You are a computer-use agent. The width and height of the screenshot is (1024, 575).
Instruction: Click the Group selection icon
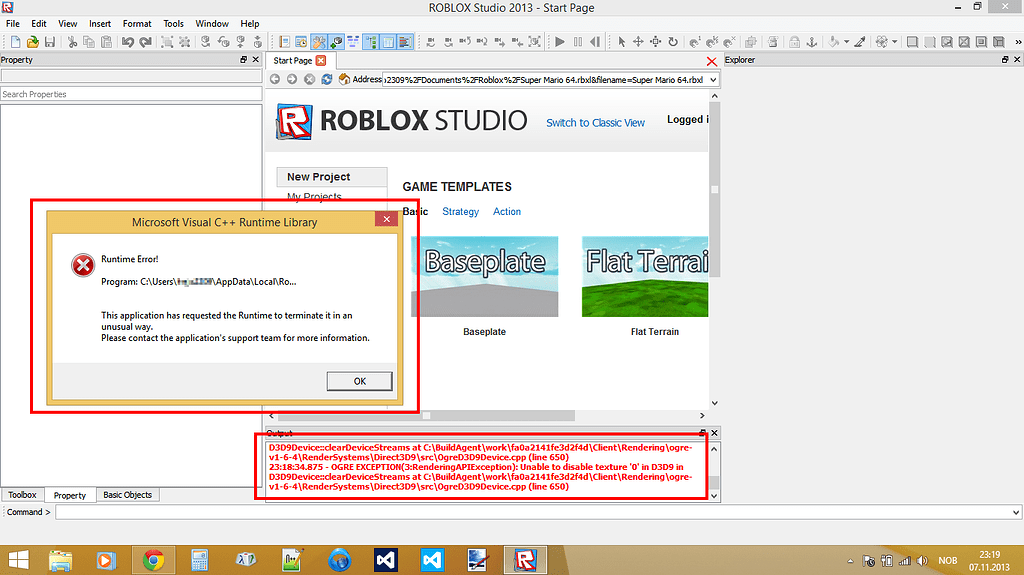[167, 42]
